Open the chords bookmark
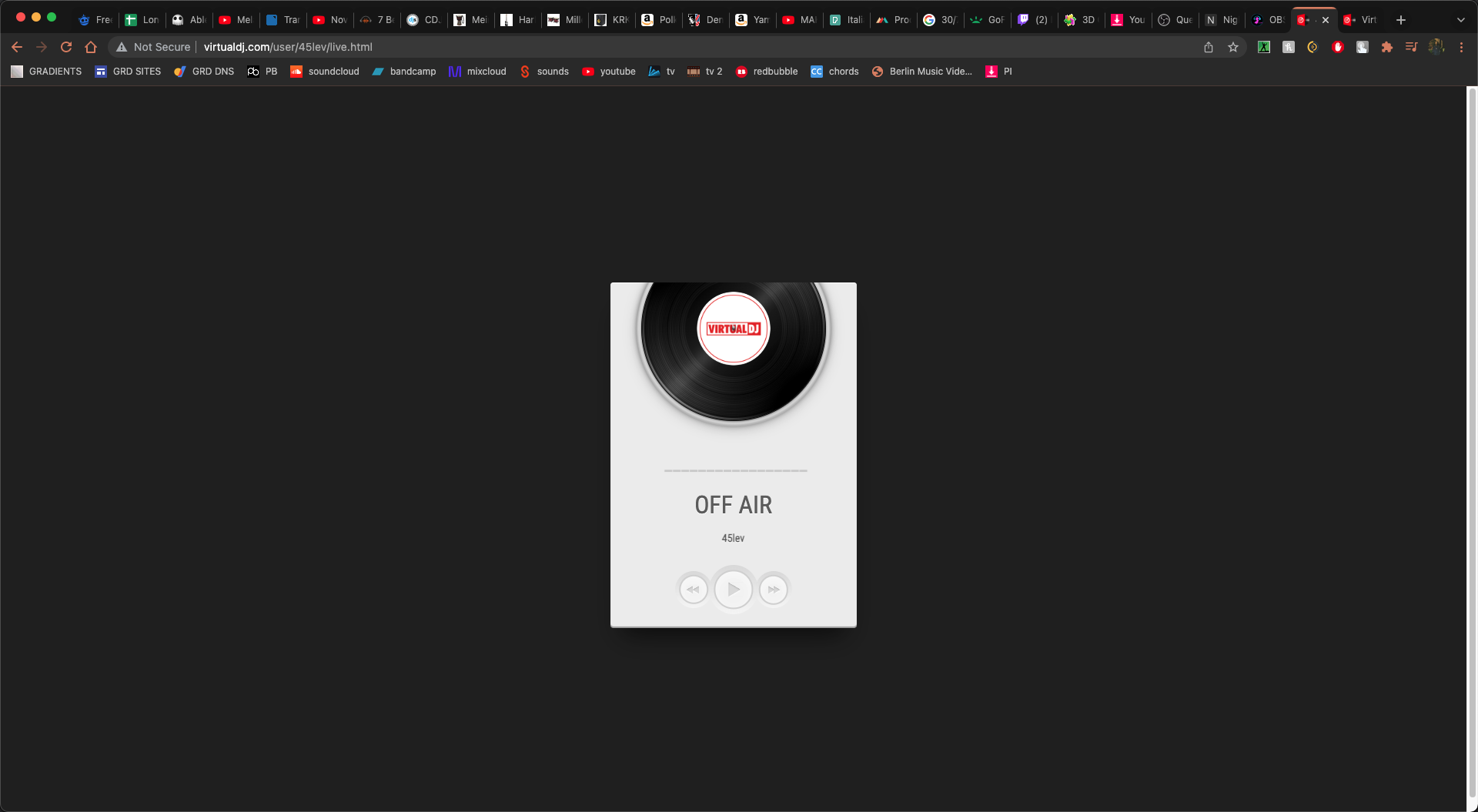 click(x=834, y=72)
